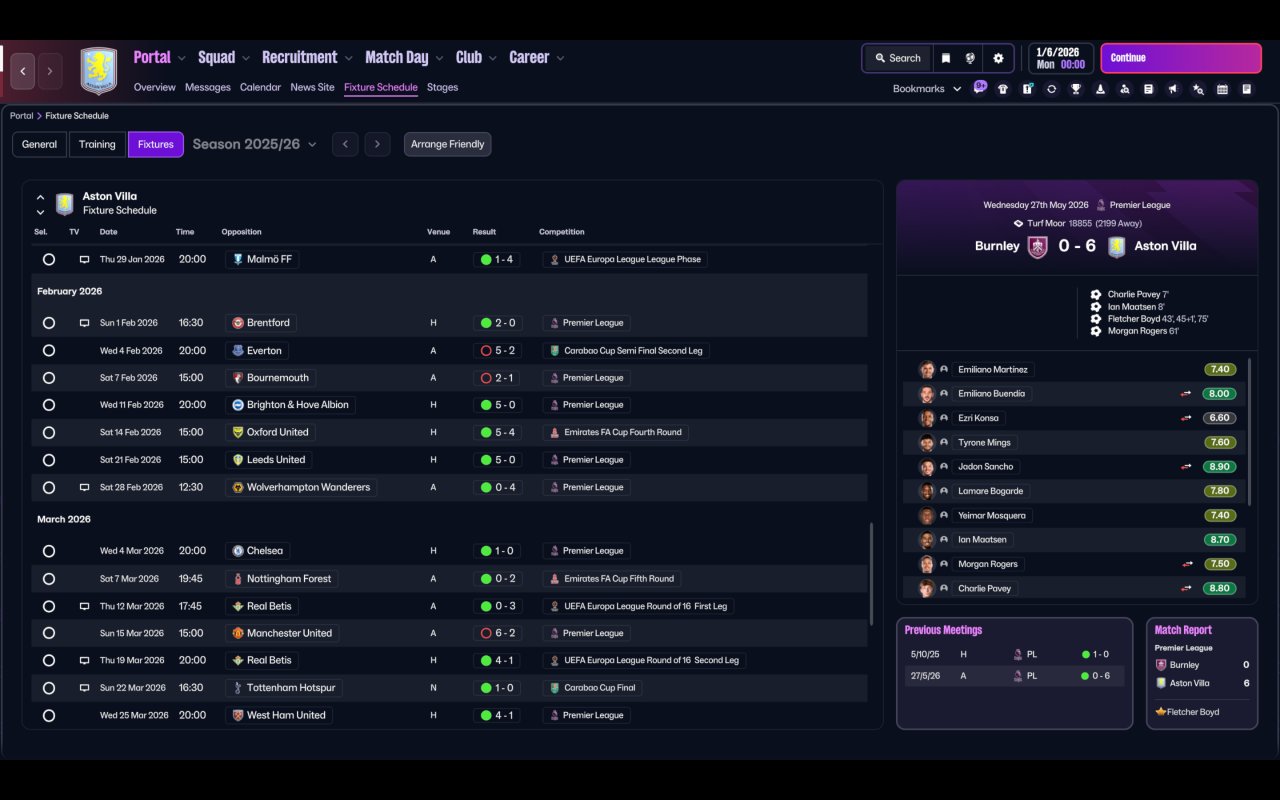Open the notifications bubble showing 9+

click(980, 87)
